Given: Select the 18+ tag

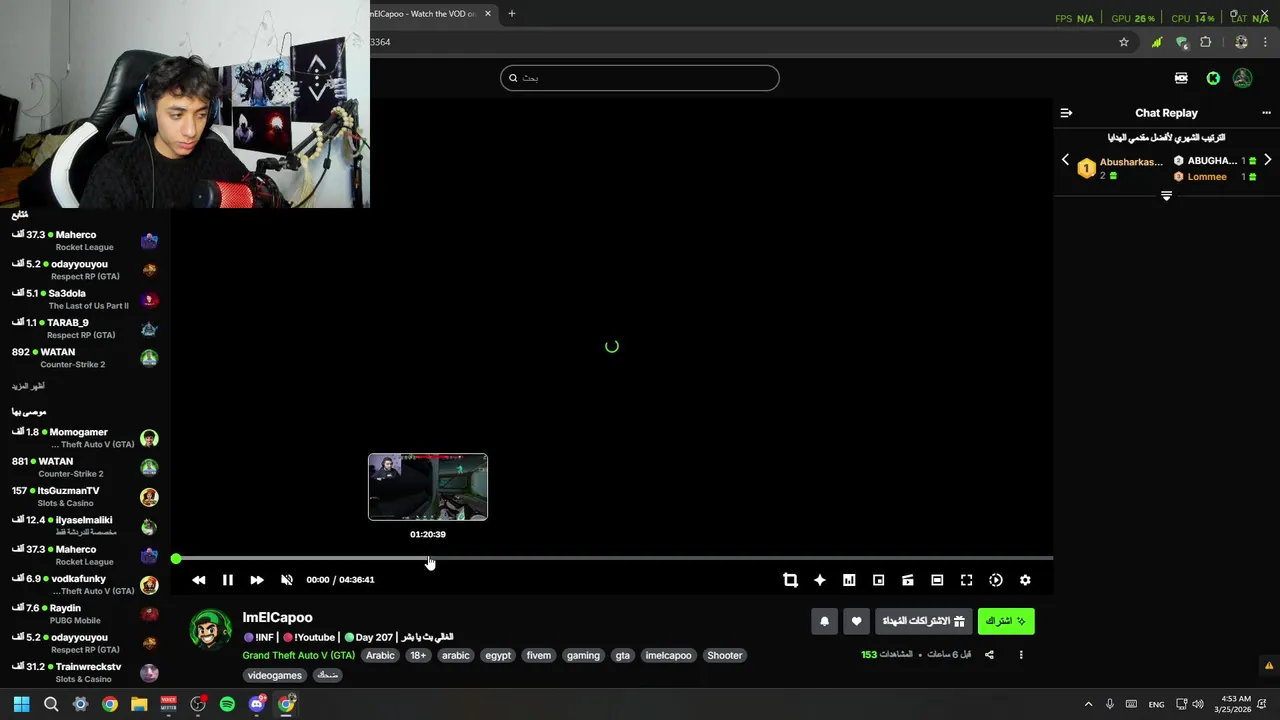Looking at the screenshot, I should pyautogui.click(x=418, y=656).
